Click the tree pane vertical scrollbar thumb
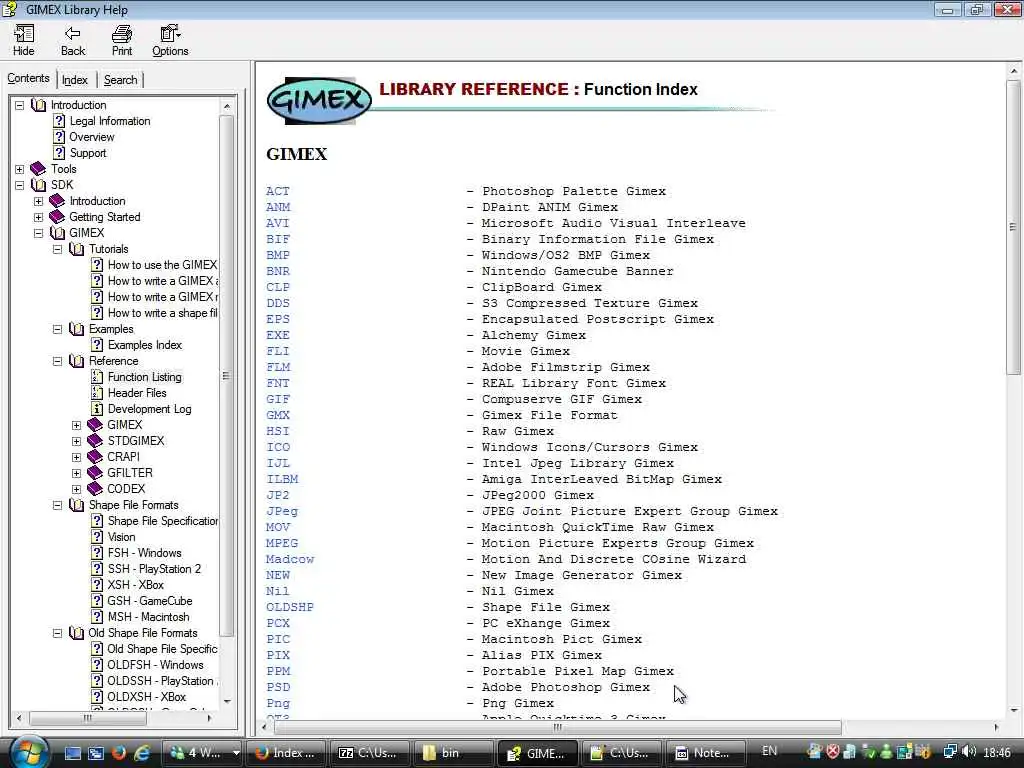1024x768 pixels. (226, 376)
